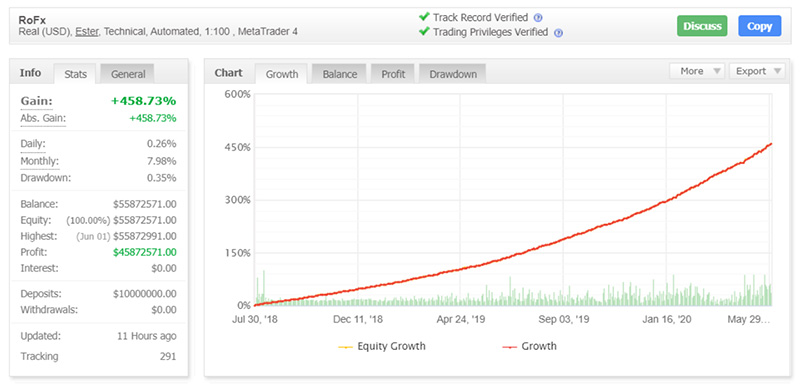Open the Drawdown chart tab
Image resolution: width=800 pixels, height=386 pixels.
tap(453, 74)
